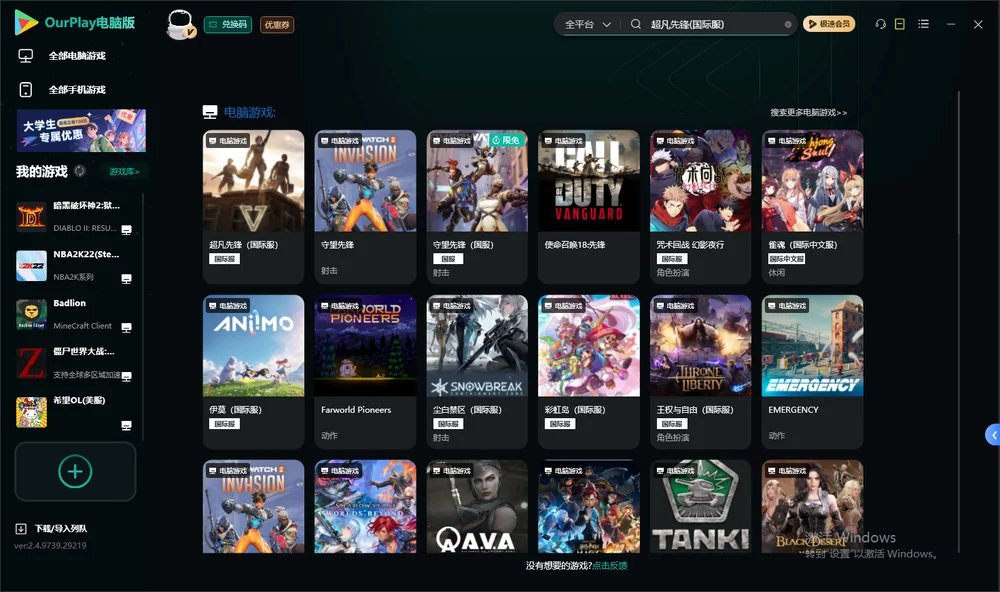This screenshot has height=592, width=1000.
Task: Open the 游戏库> library link
Action: [x=124, y=172]
